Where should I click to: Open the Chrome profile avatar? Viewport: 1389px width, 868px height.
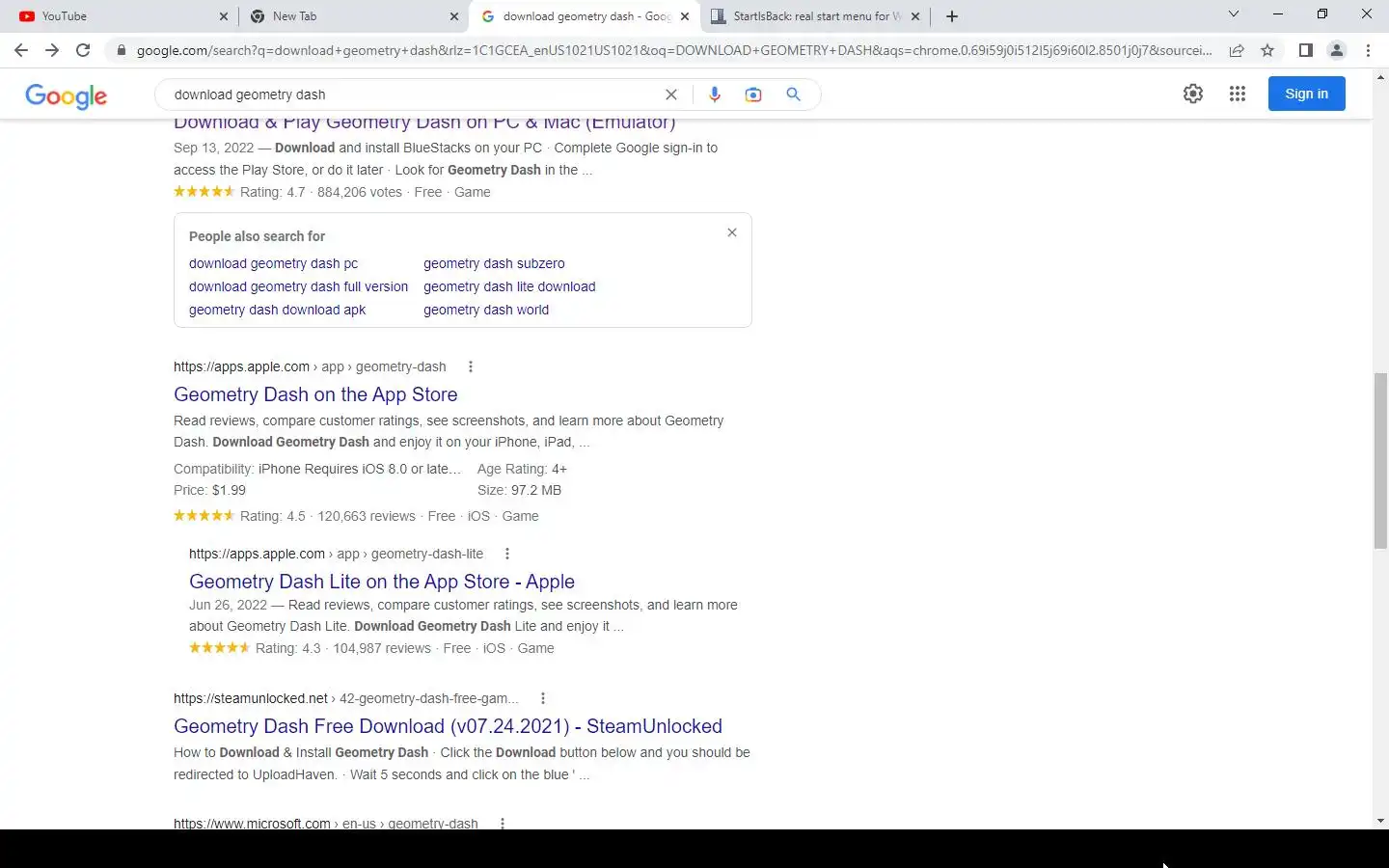[1337, 50]
